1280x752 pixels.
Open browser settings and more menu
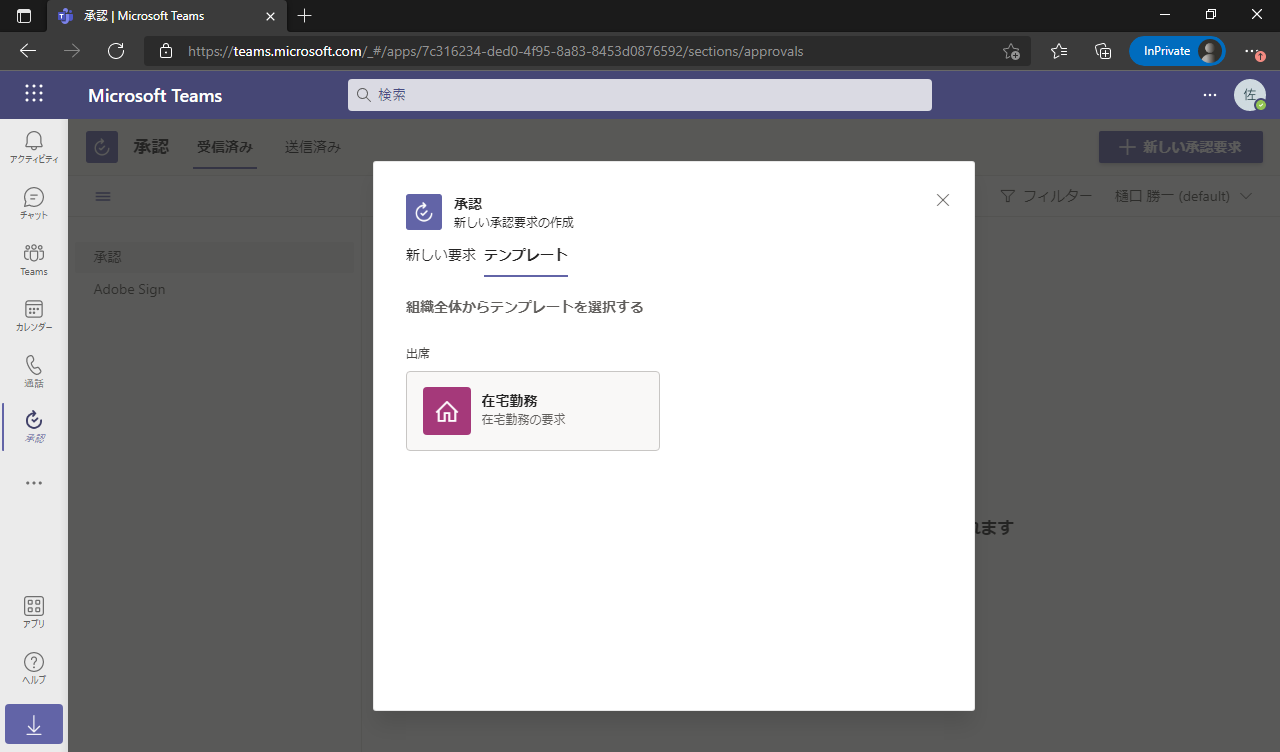1252,51
